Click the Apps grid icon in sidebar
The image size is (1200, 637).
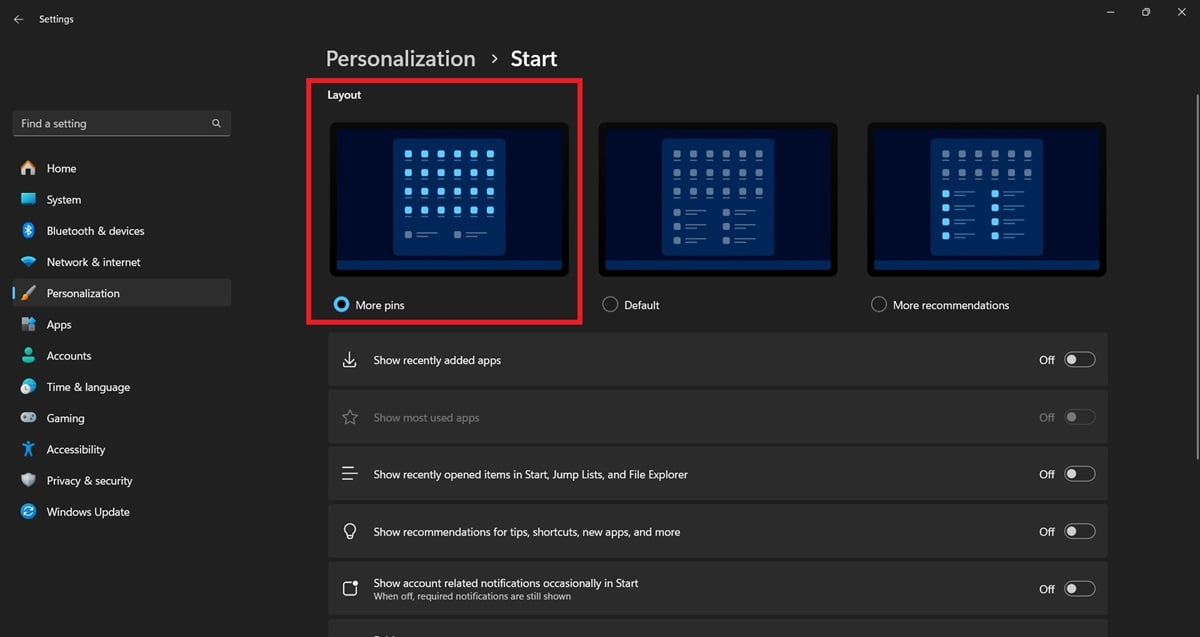coord(28,324)
